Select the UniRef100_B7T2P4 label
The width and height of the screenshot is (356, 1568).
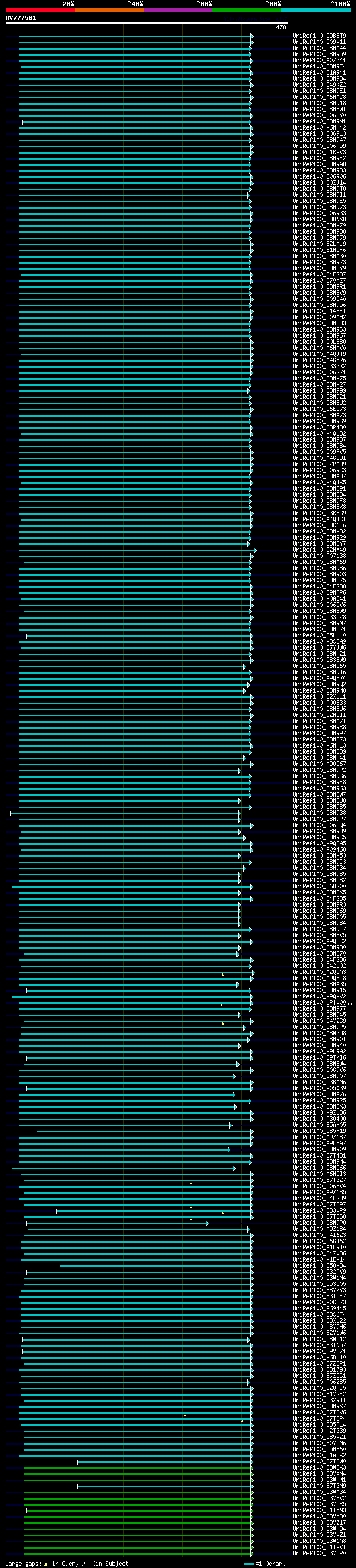coord(319,1419)
